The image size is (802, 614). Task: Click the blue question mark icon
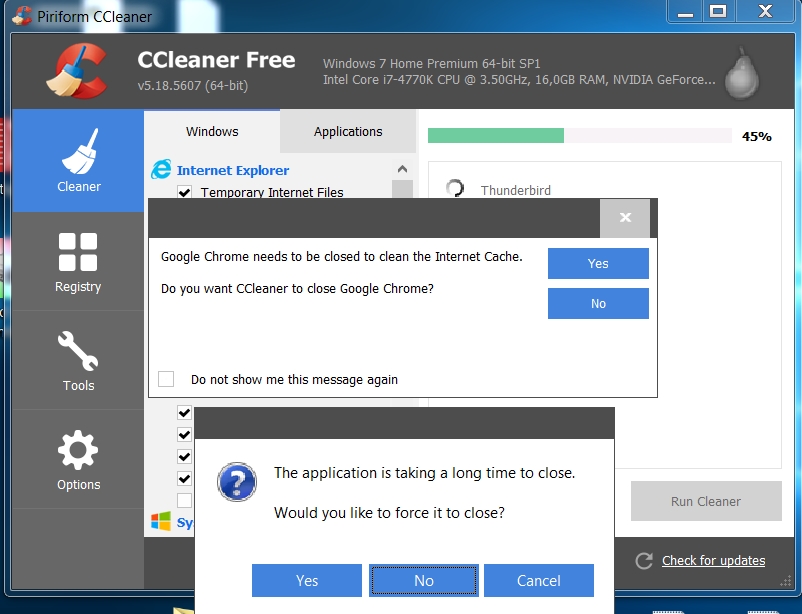237,482
